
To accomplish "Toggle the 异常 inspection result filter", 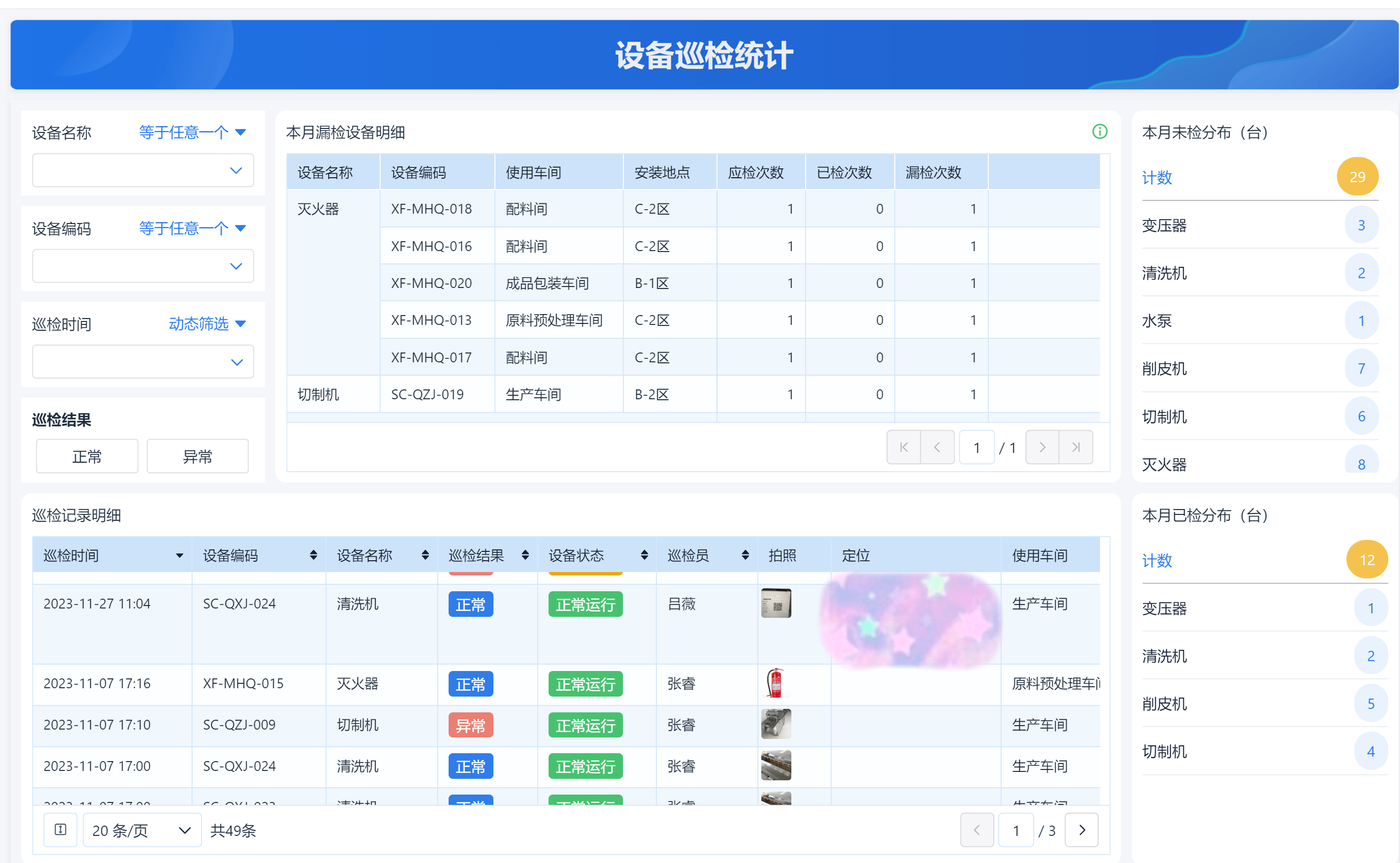I will coord(197,455).
